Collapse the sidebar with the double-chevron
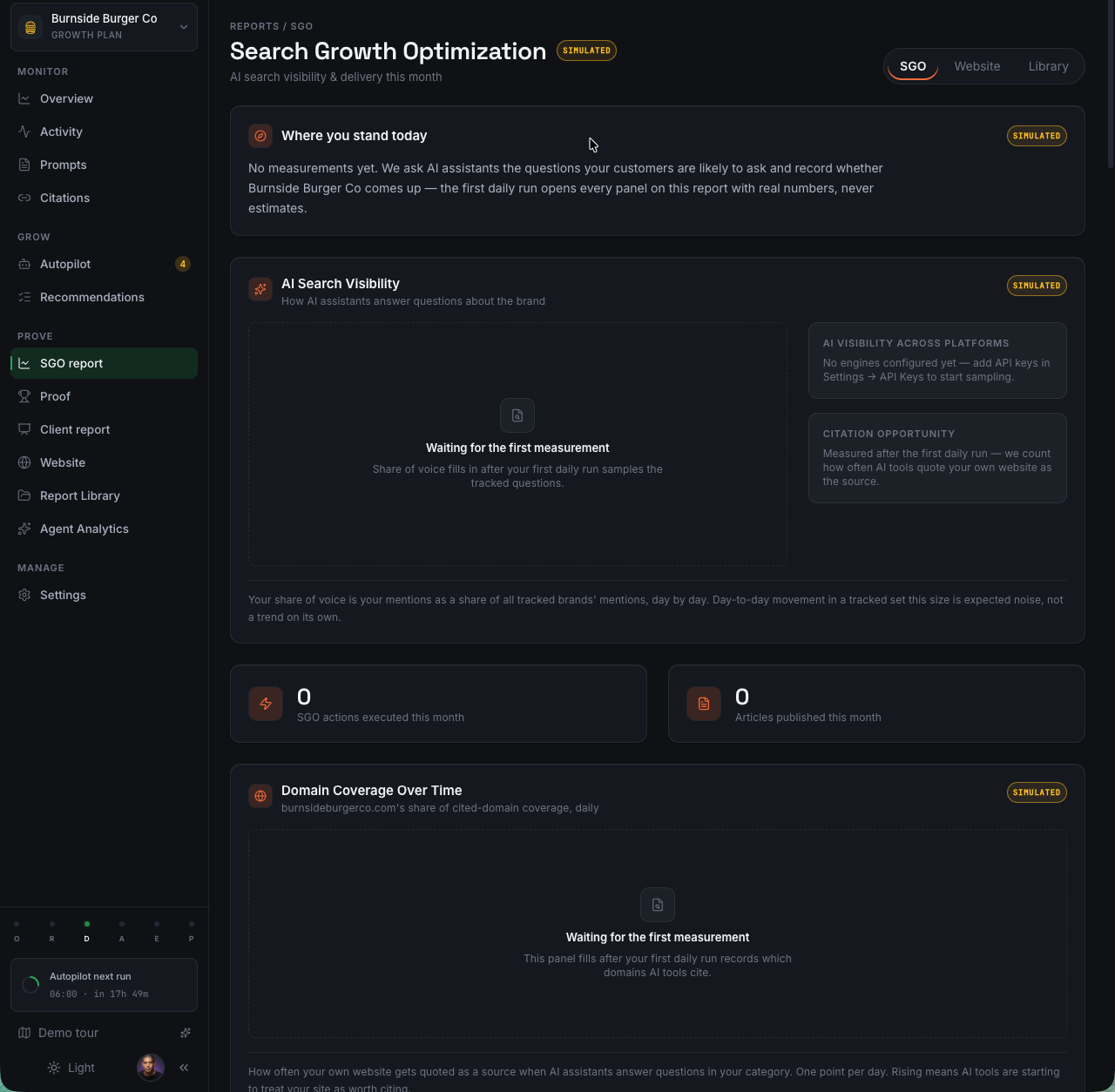The image size is (1115, 1092). (184, 1068)
